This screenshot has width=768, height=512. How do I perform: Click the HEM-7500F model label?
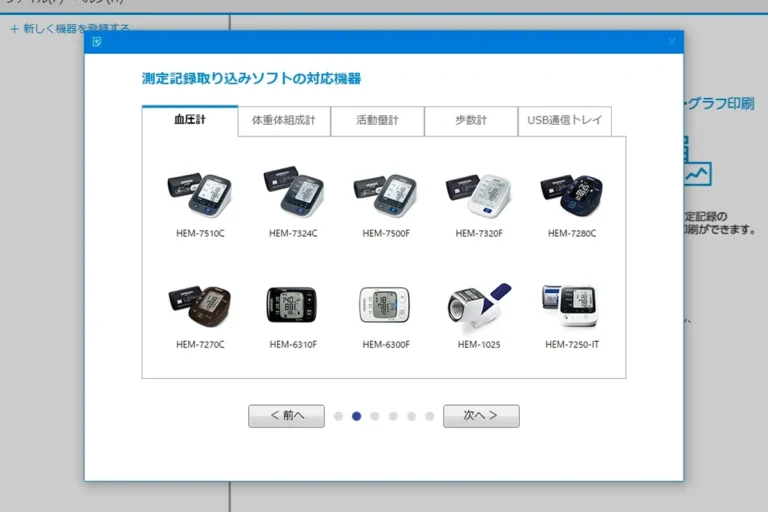[x=386, y=234]
